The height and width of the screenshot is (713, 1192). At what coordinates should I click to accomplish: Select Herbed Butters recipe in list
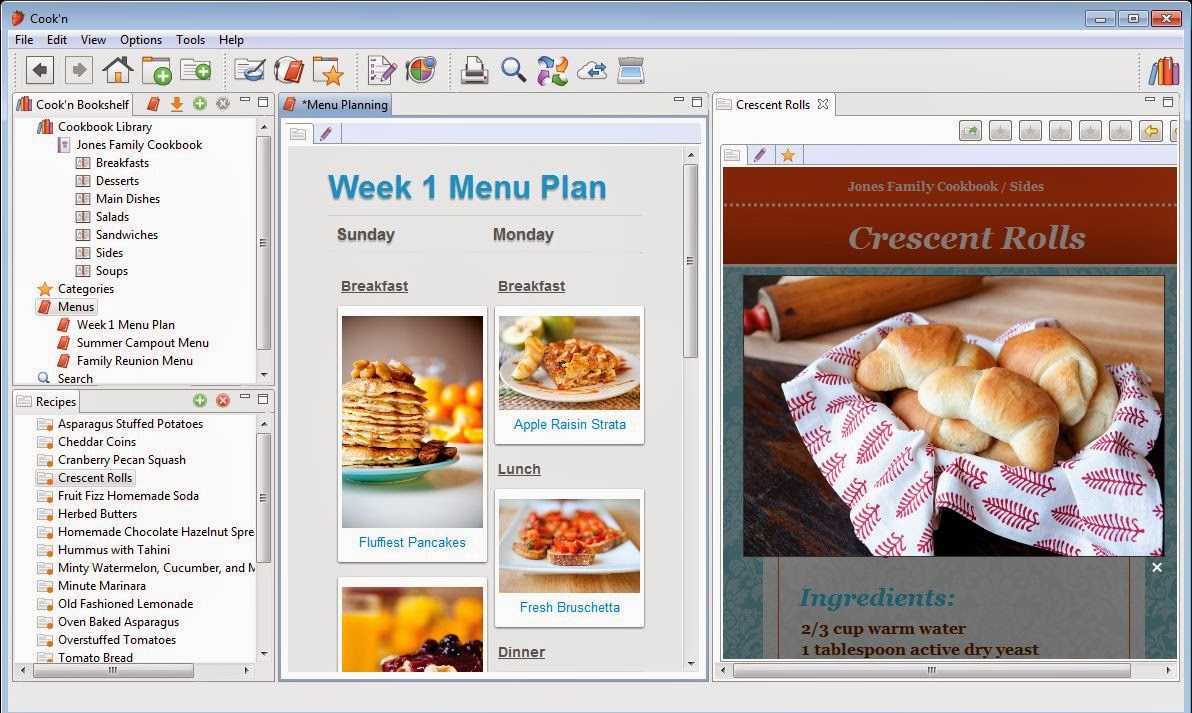97,514
